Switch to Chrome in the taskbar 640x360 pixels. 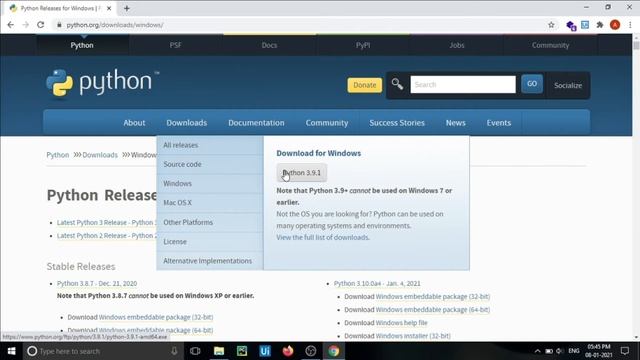point(333,351)
